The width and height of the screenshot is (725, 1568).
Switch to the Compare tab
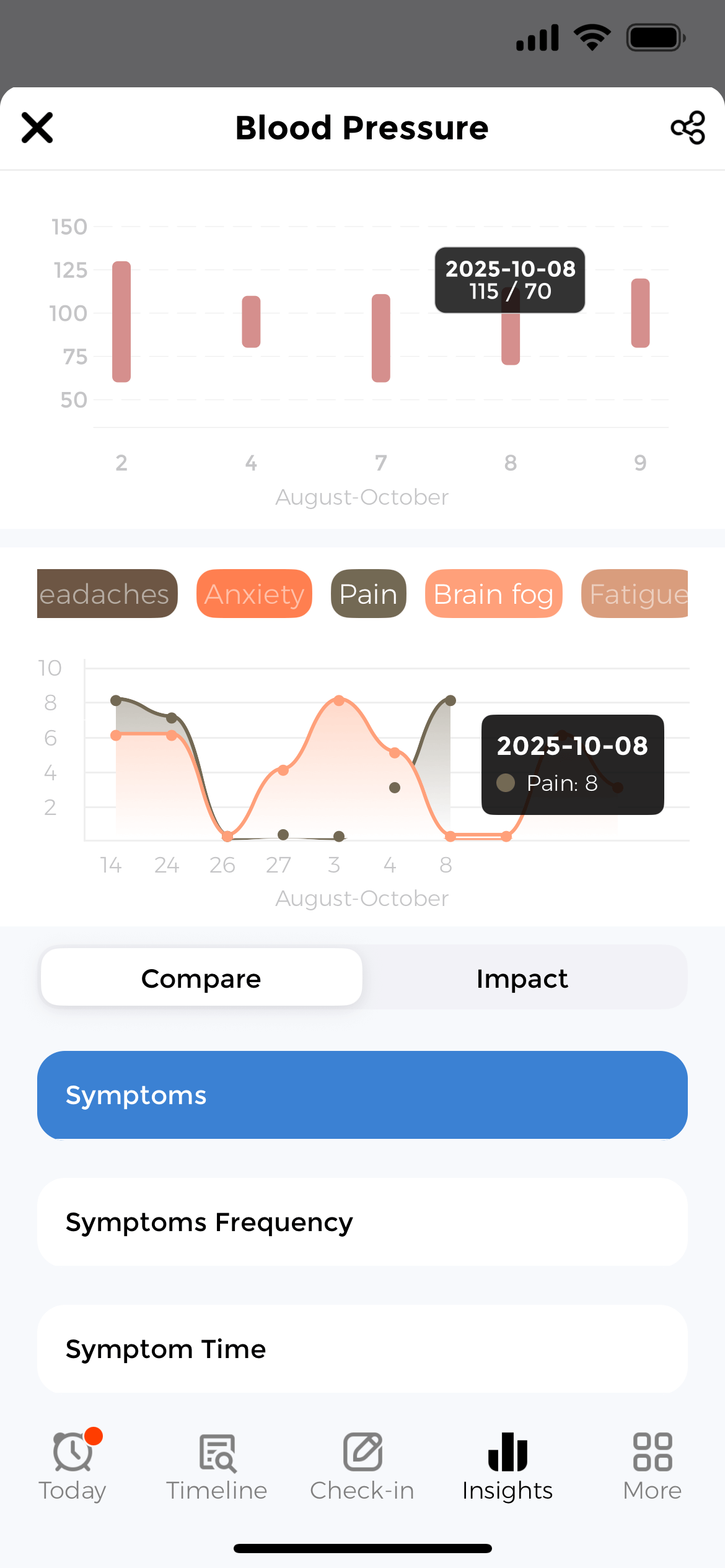(201, 978)
